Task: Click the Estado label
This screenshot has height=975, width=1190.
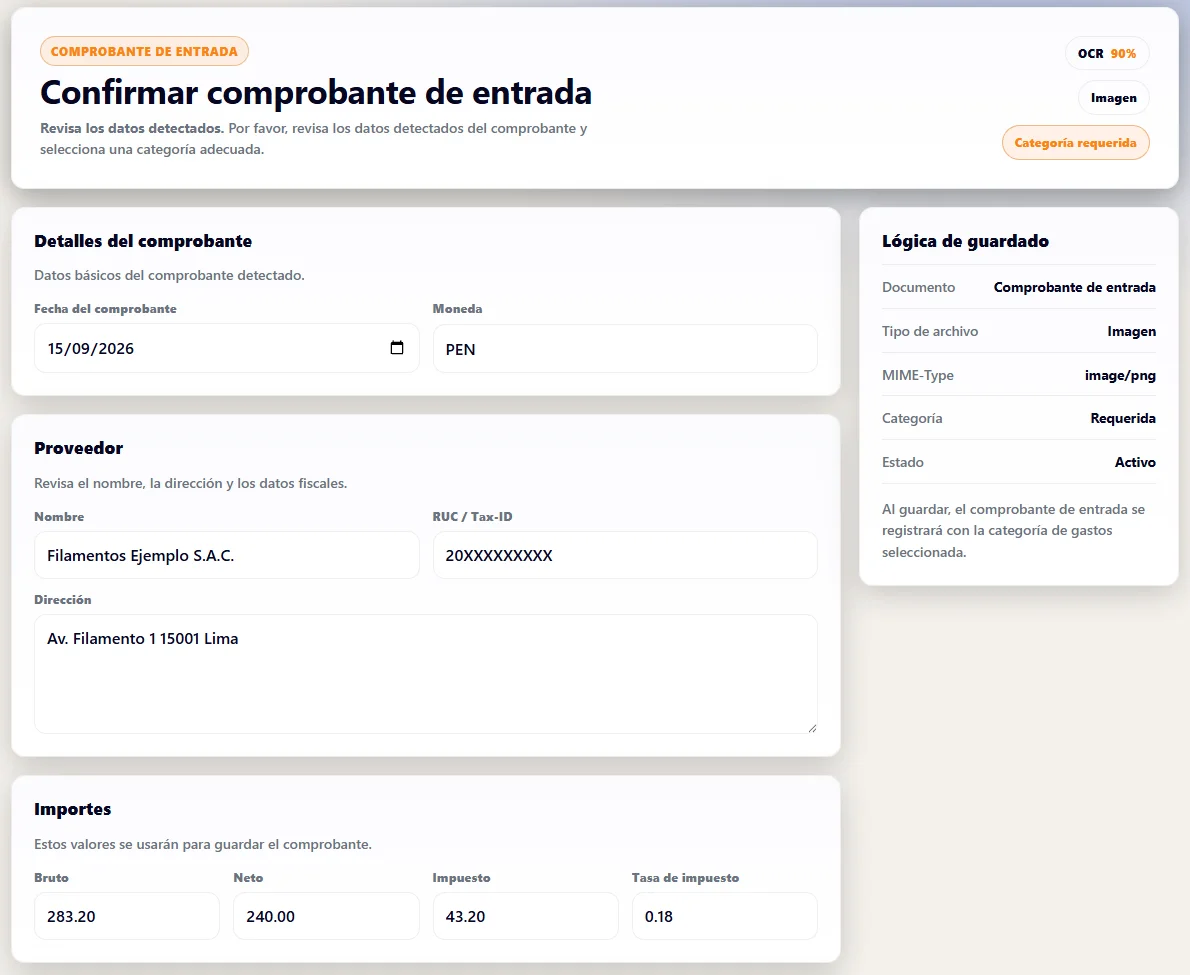Action: [x=902, y=462]
